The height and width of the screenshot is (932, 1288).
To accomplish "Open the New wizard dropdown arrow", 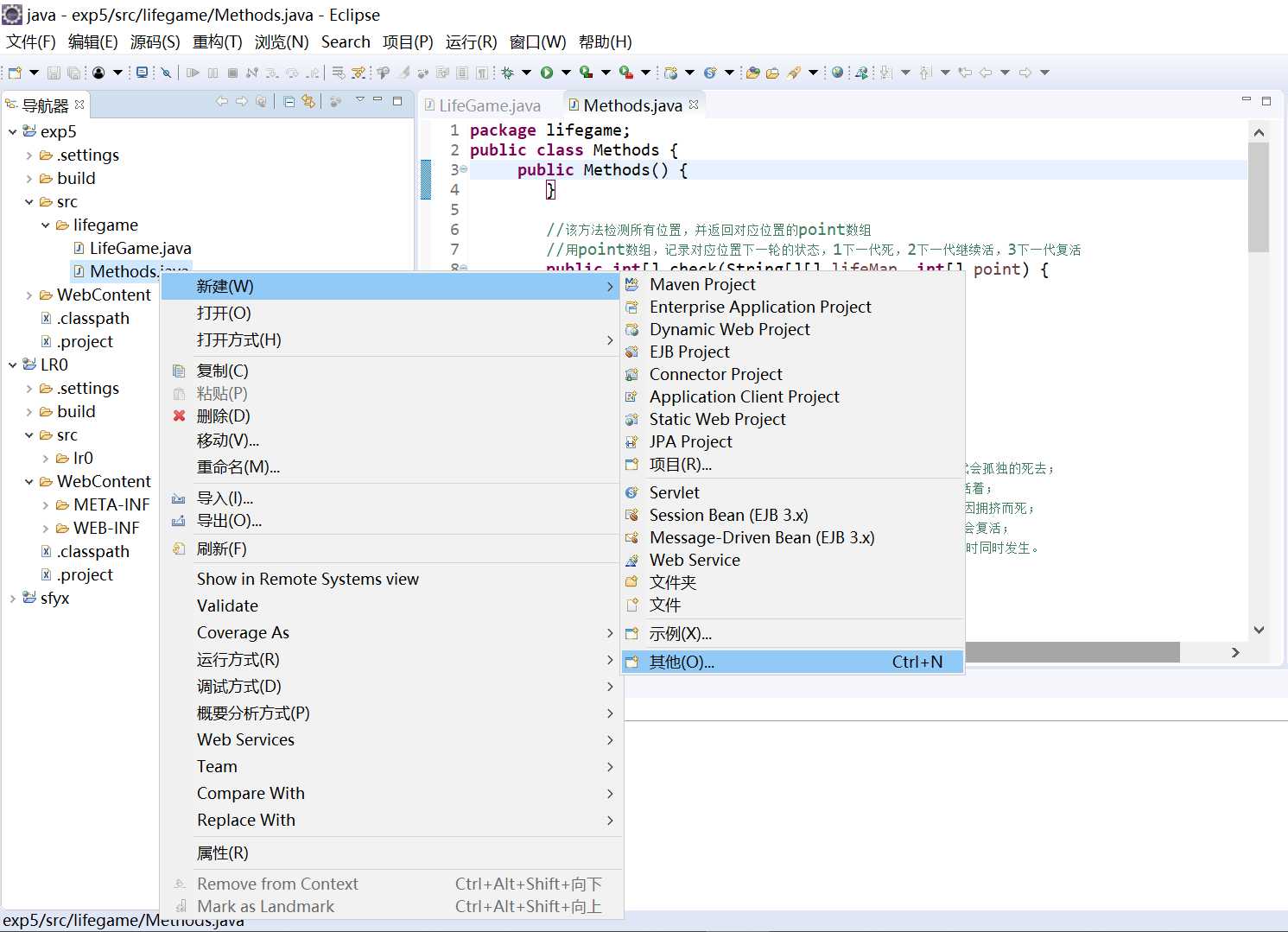I will 34,73.
